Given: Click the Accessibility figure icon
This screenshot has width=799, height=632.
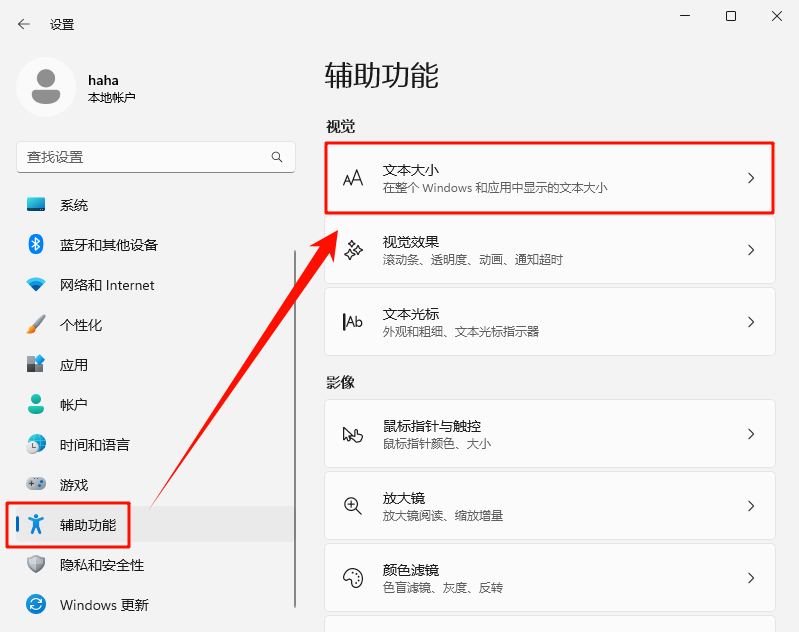Looking at the screenshot, I should point(36,524).
